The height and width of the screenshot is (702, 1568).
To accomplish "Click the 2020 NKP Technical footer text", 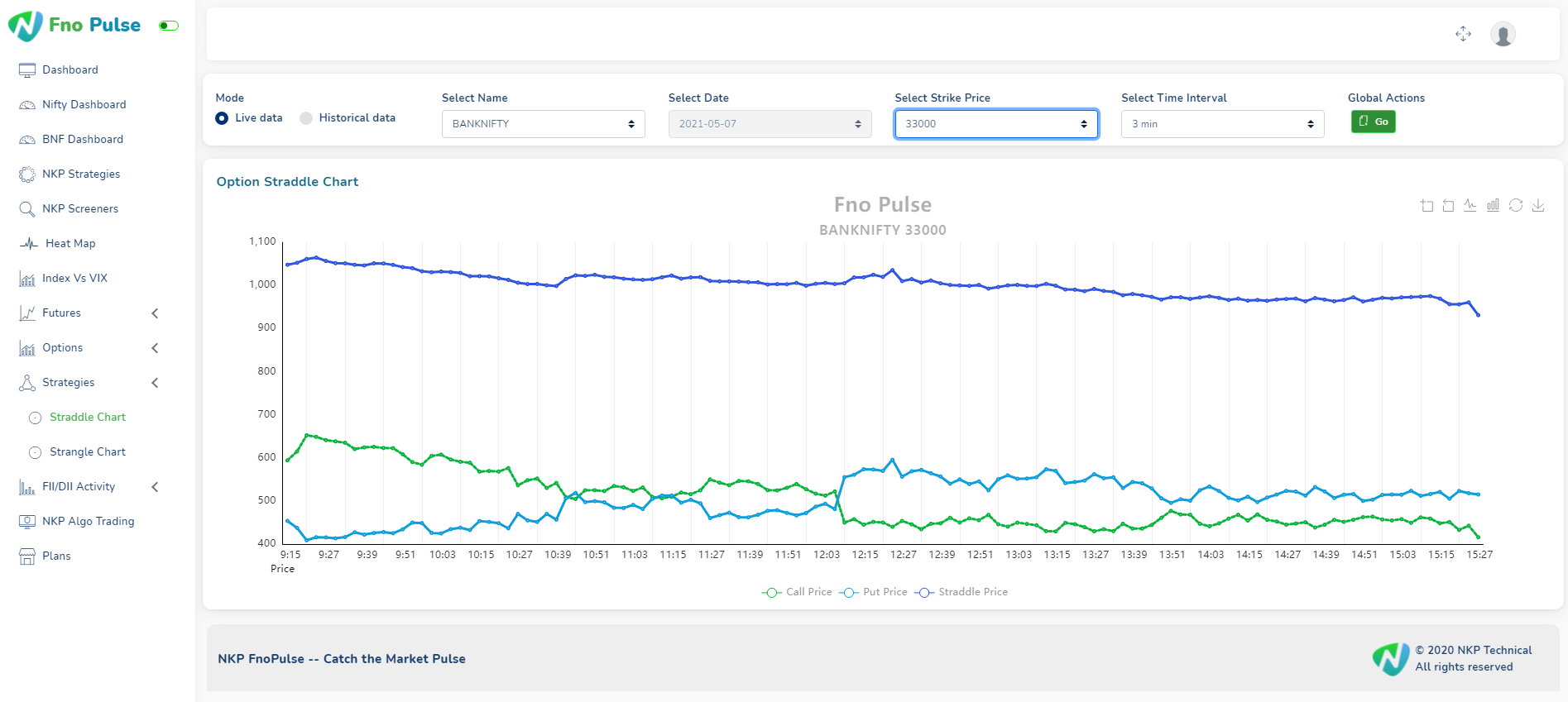I will tap(1474, 651).
